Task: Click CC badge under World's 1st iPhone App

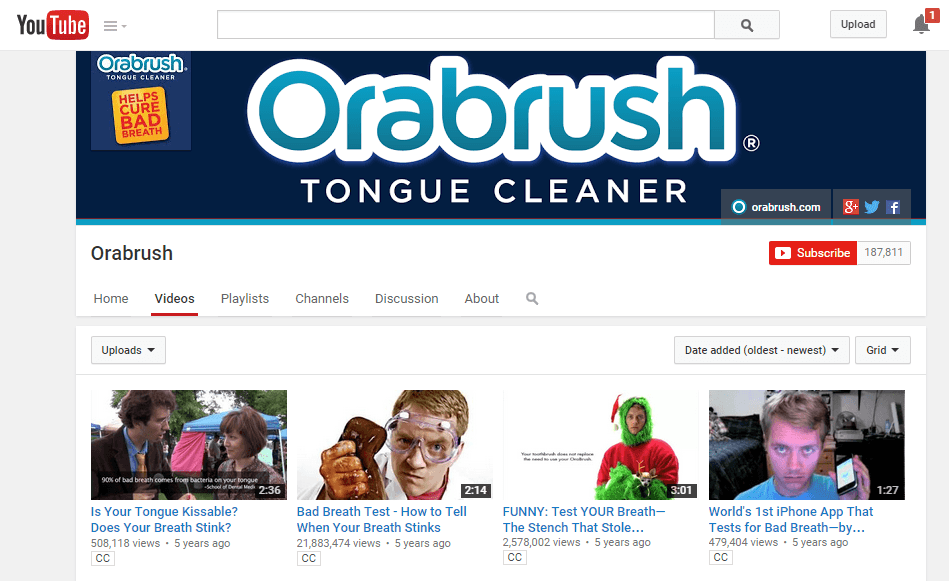Action: 720,557
